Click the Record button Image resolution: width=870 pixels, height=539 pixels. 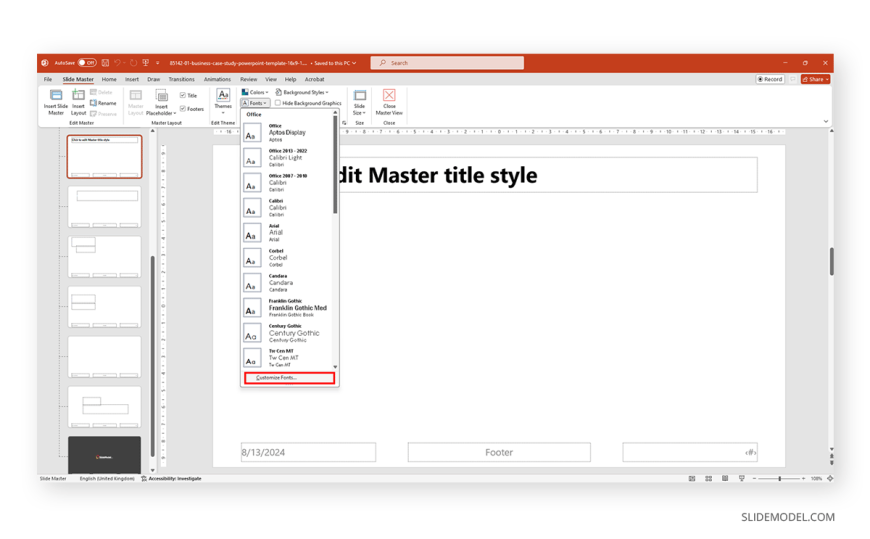[x=770, y=79]
